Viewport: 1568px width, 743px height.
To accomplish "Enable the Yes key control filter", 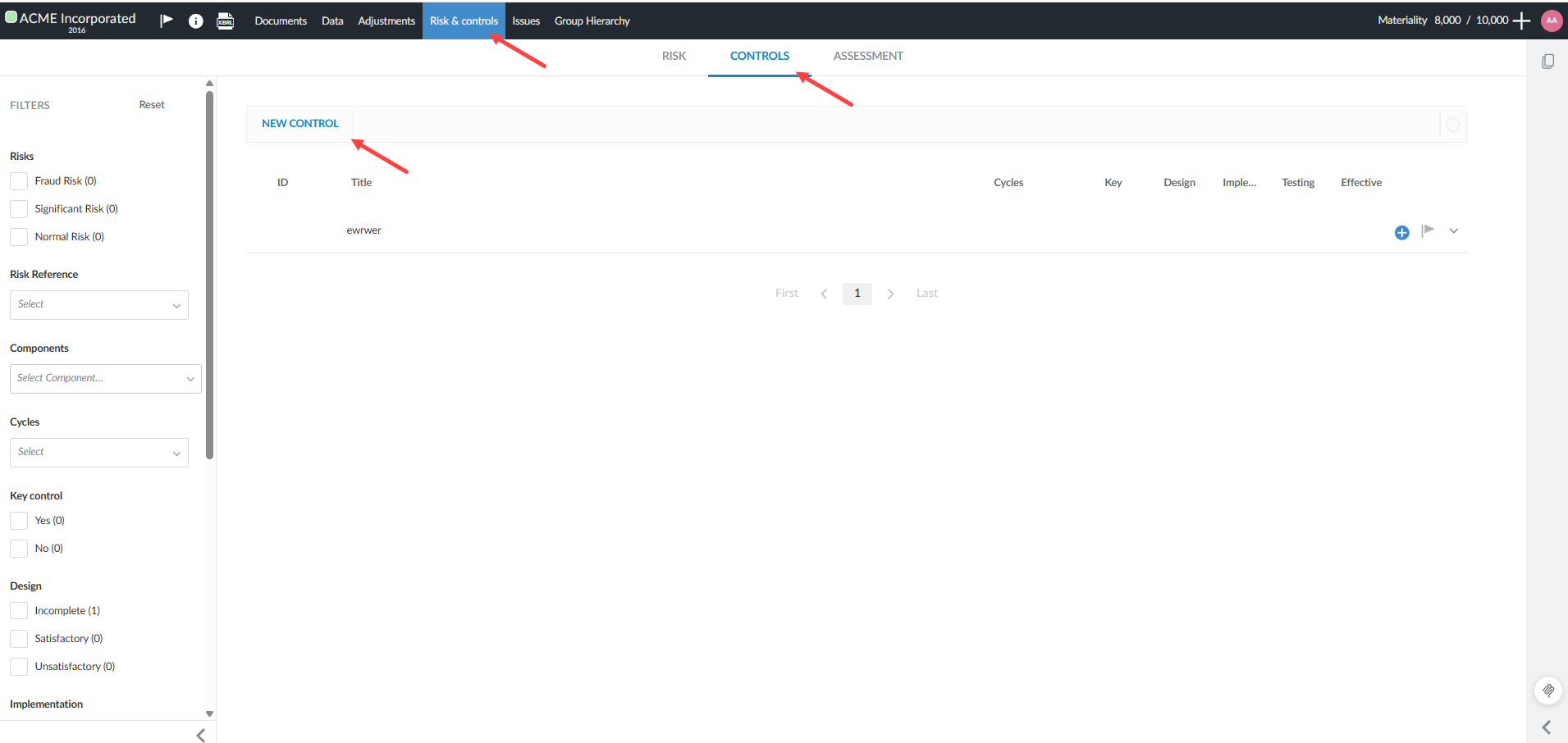I will tap(18, 520).
